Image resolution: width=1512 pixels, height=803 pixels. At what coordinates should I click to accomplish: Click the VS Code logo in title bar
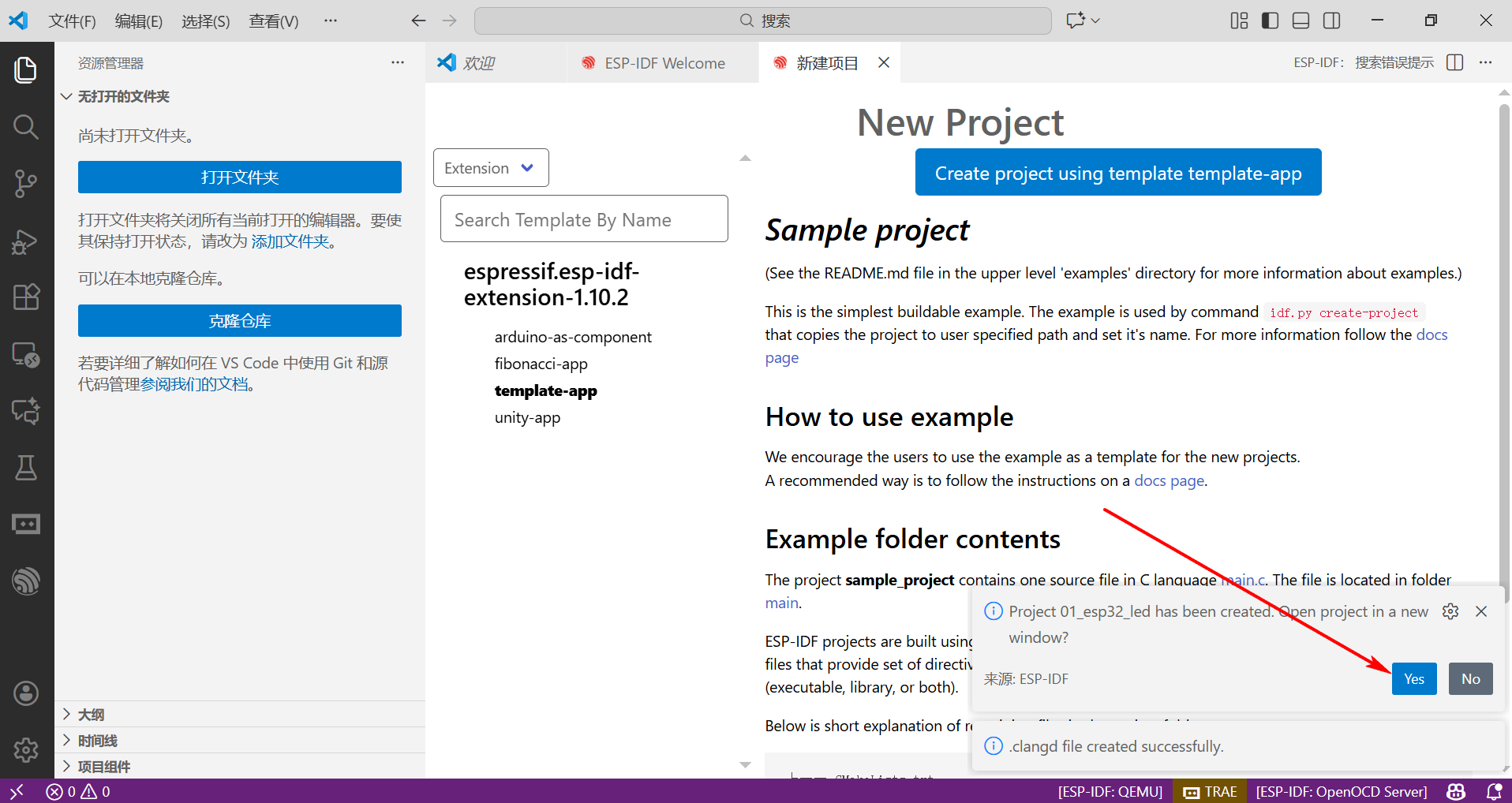pos(18,21)
